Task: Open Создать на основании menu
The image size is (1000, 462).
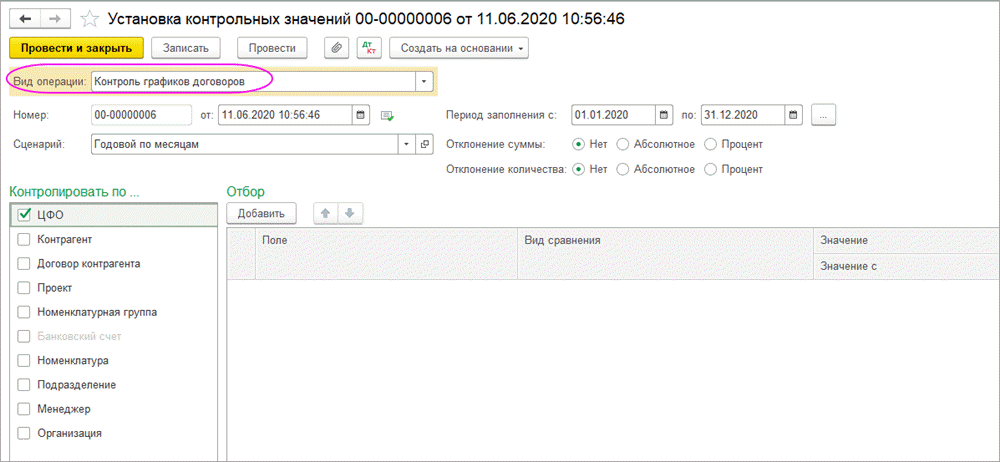Action: point(458,48)
